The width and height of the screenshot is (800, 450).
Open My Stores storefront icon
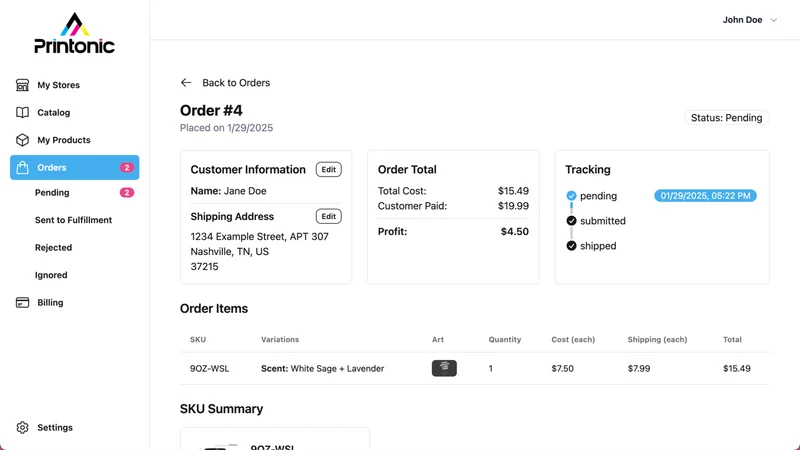[22, 85]
